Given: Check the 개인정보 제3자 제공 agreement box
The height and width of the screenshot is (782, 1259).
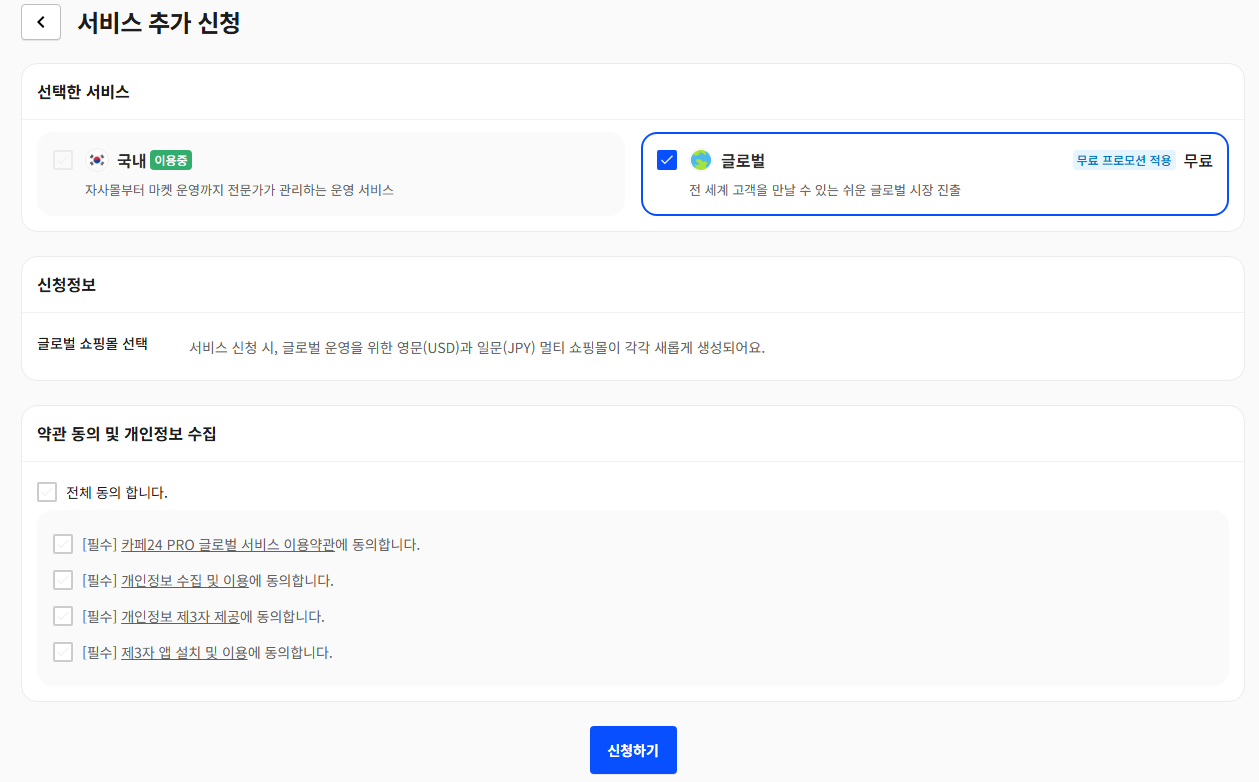Looking at the screenshot, I should (x=63, y=616).
